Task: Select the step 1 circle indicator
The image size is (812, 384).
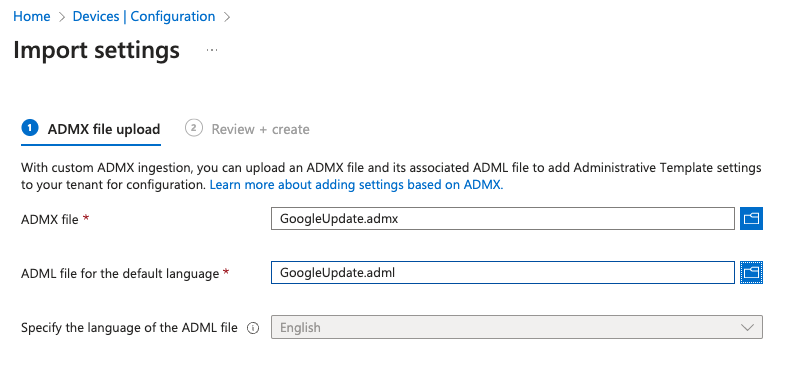Action: pos(30,128)
